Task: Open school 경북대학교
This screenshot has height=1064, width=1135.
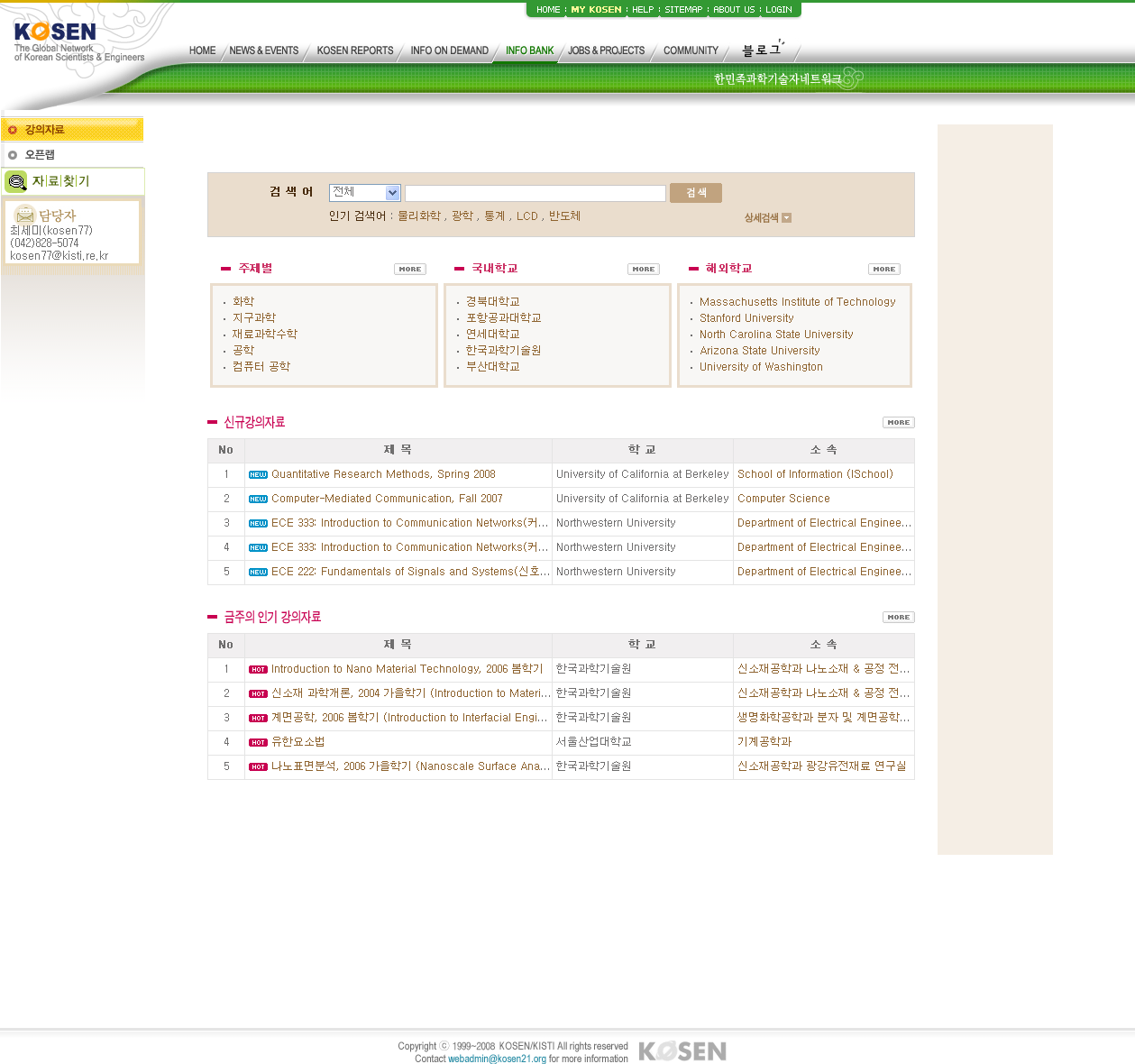Action: (493, 301)
